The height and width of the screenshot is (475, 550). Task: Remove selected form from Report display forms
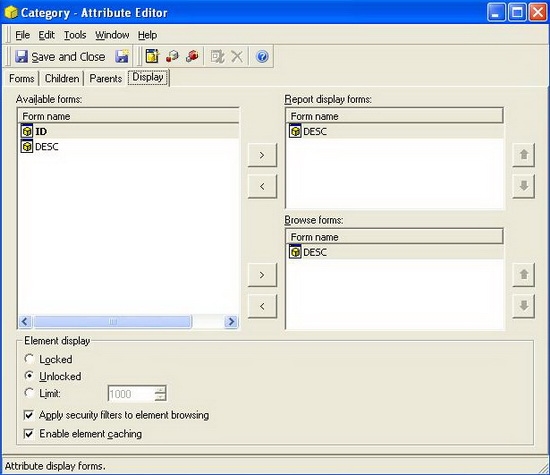tap(262, 186)
